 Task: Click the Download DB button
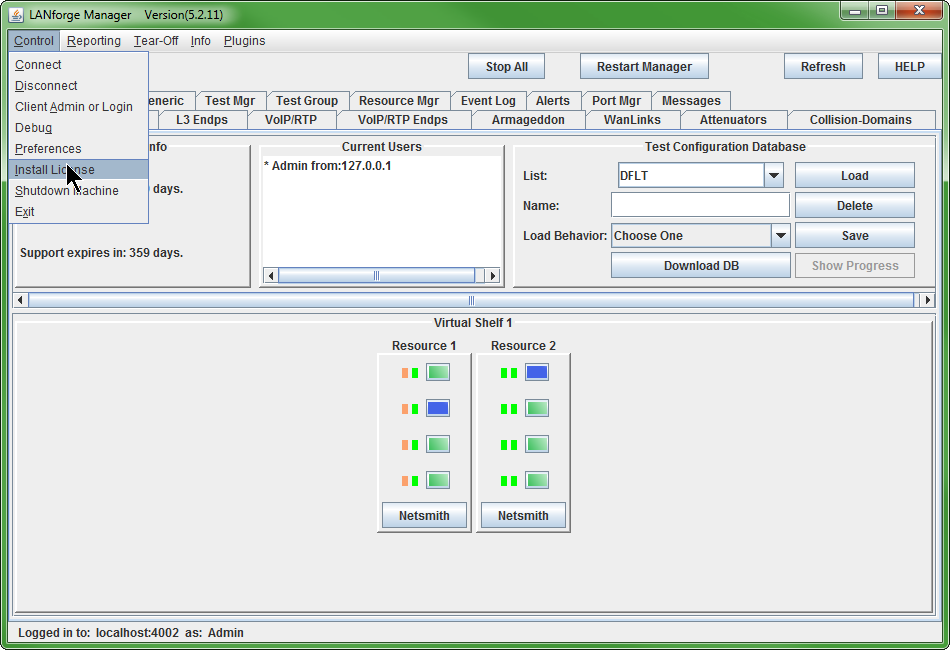(x=700, y=266)
